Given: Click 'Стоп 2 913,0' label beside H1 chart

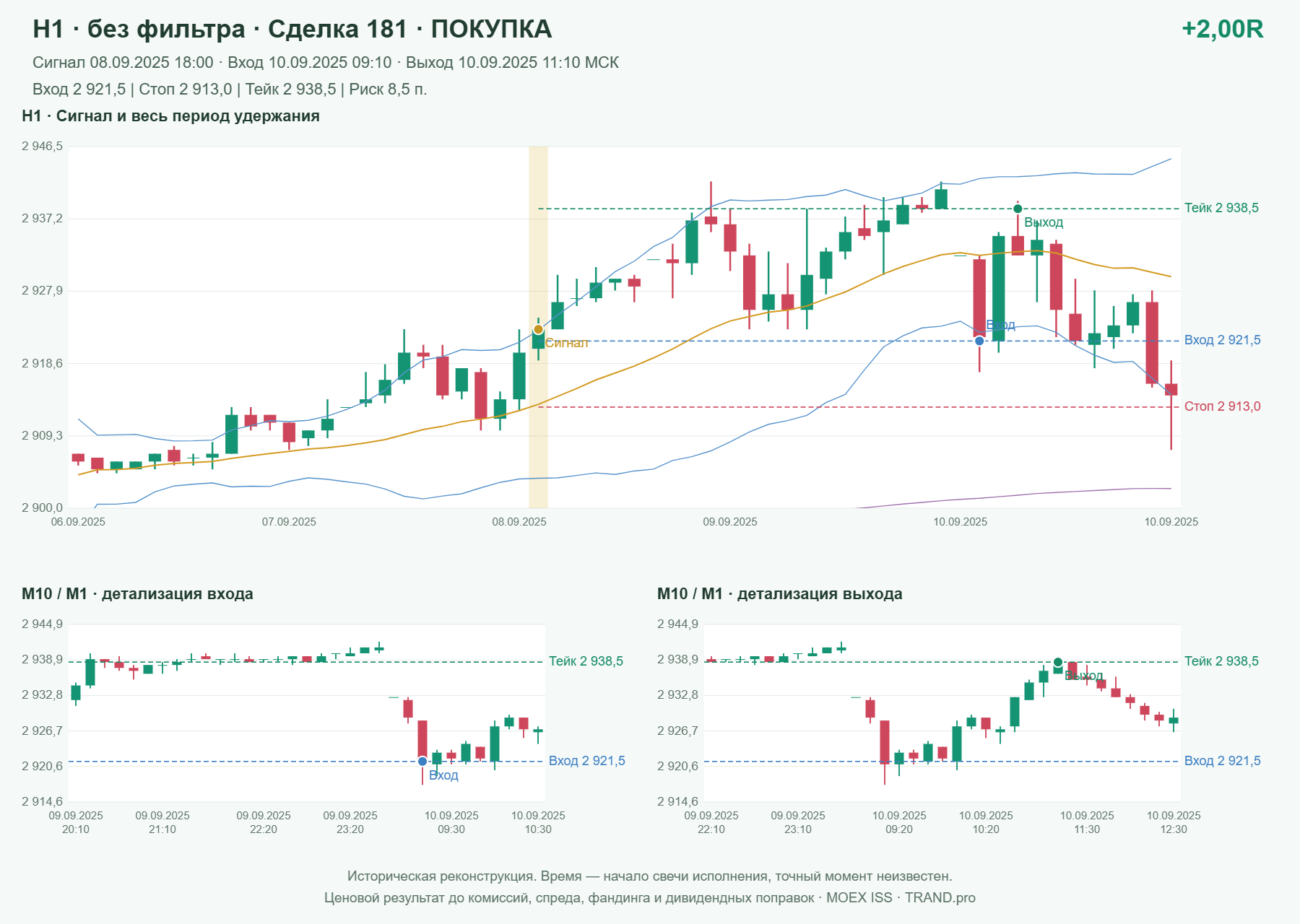Looking at the screenshot, I should click(1223, 406).
